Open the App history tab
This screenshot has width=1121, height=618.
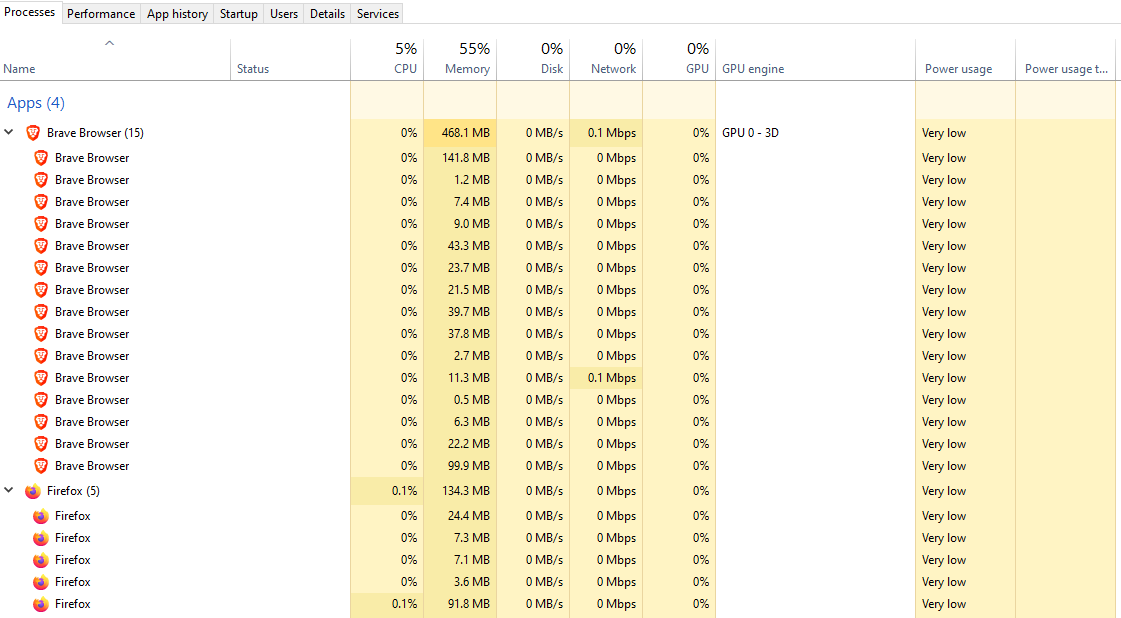(x=177, y=14)
